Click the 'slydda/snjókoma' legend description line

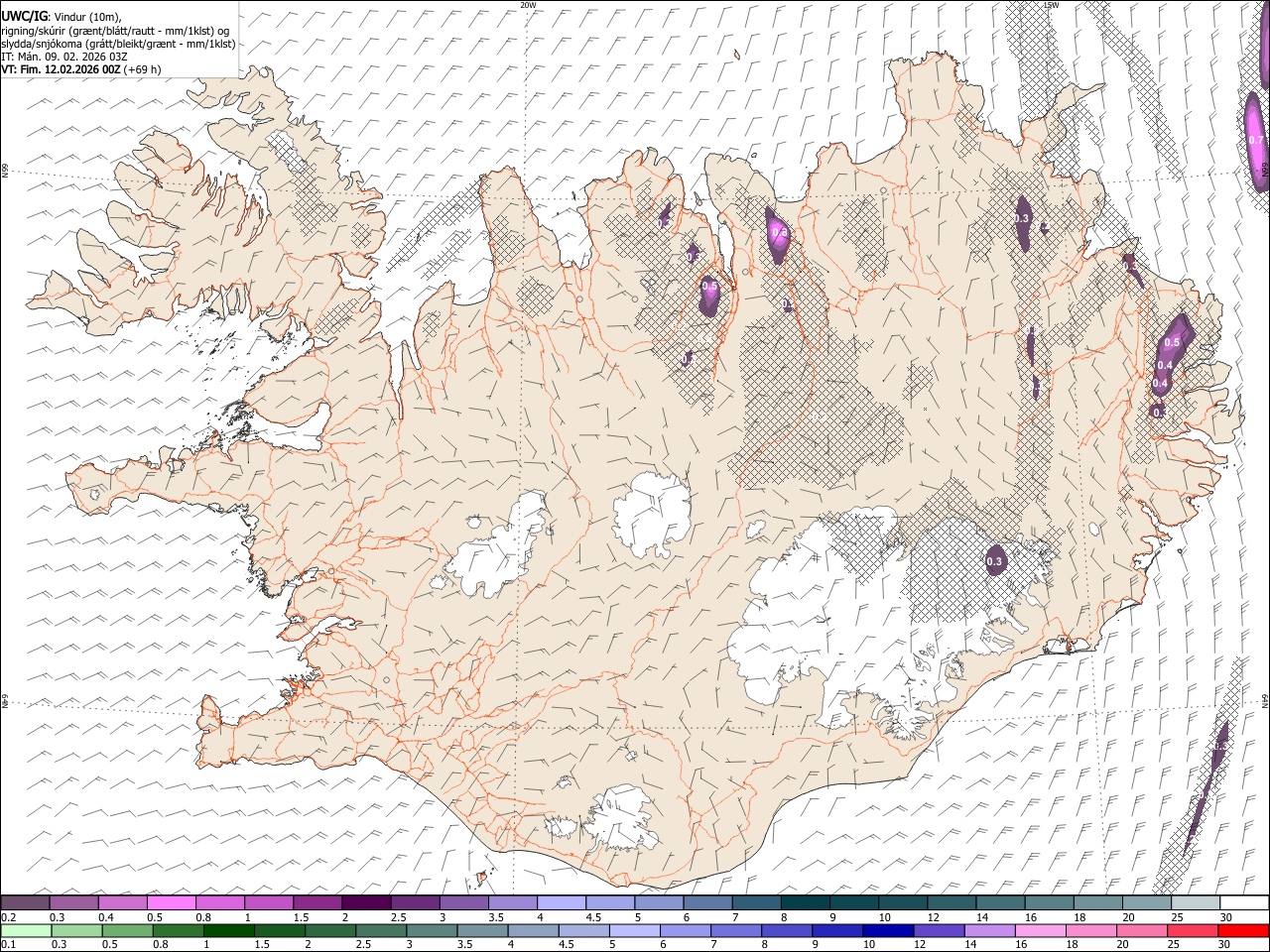118,44
